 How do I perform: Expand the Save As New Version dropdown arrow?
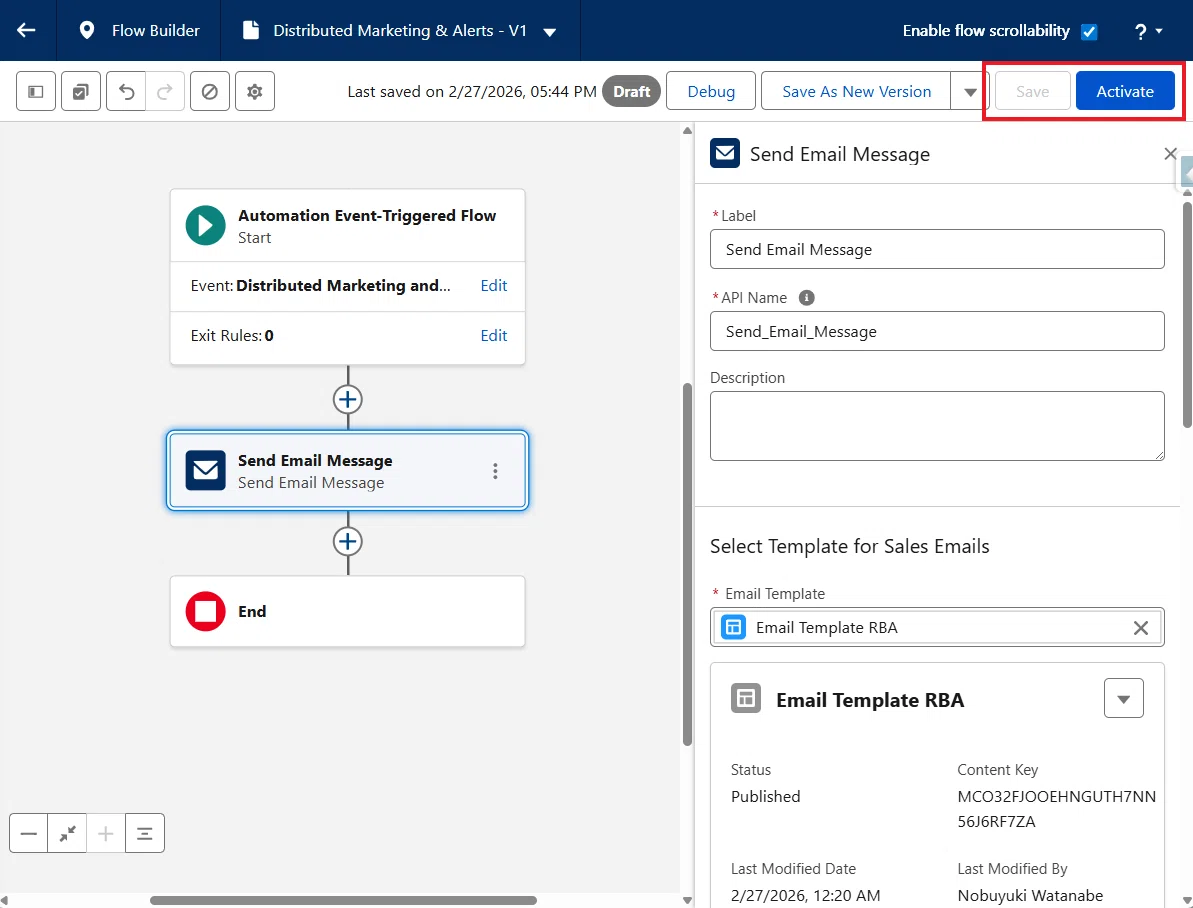coord(969,91)
